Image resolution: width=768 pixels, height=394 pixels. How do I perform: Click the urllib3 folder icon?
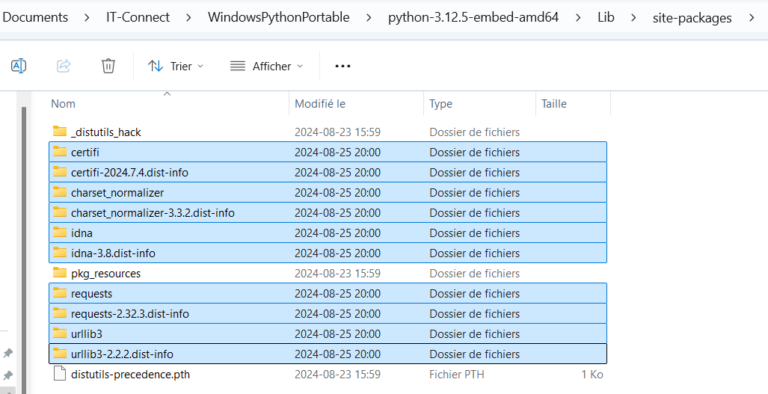(x=60, y=333)
